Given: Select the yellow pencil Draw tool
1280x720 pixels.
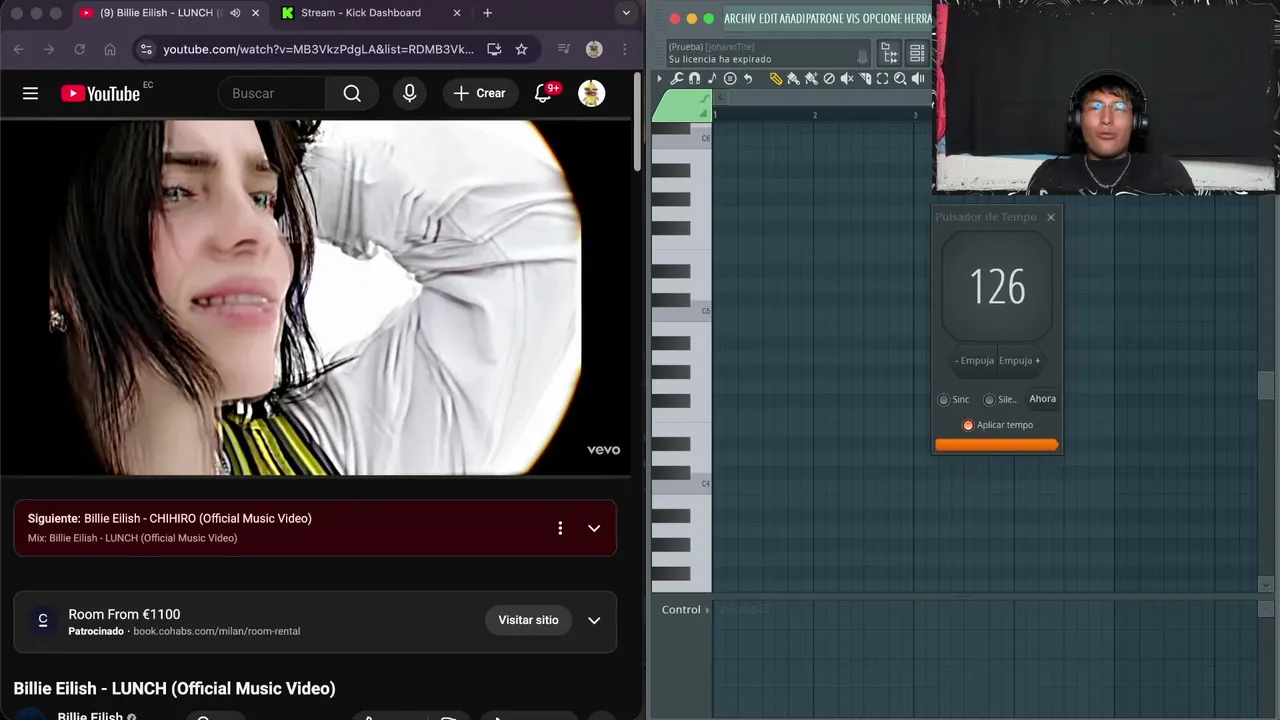Looking at the screenshot, I should click(776, 79).
